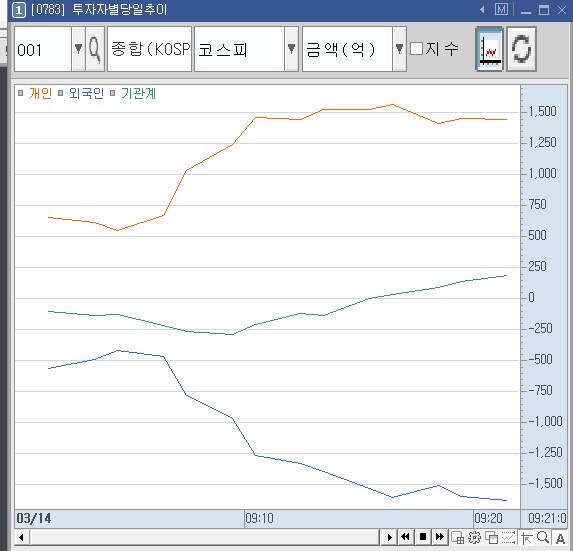Click the 1,000 y-axis value

tap(542, 173)
